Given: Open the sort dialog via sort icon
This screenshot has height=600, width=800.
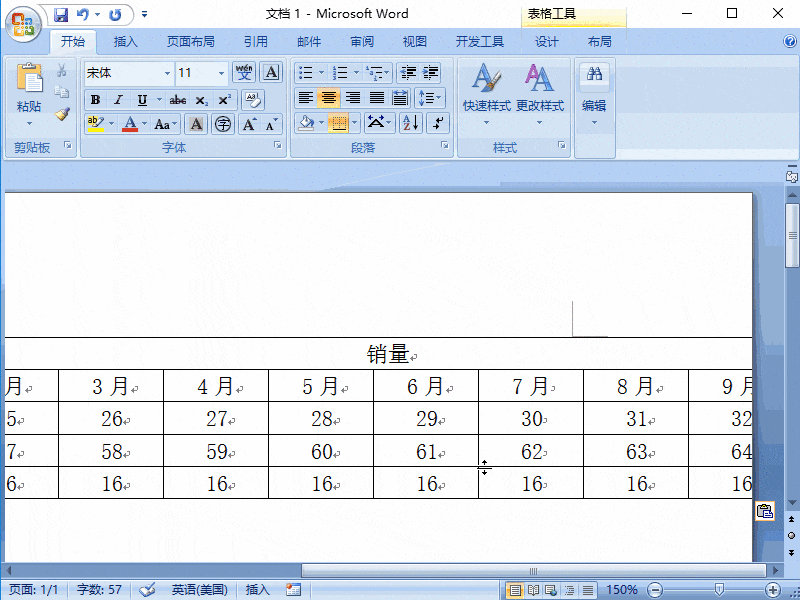Looking at the screenshot, I should pos(411,123).
